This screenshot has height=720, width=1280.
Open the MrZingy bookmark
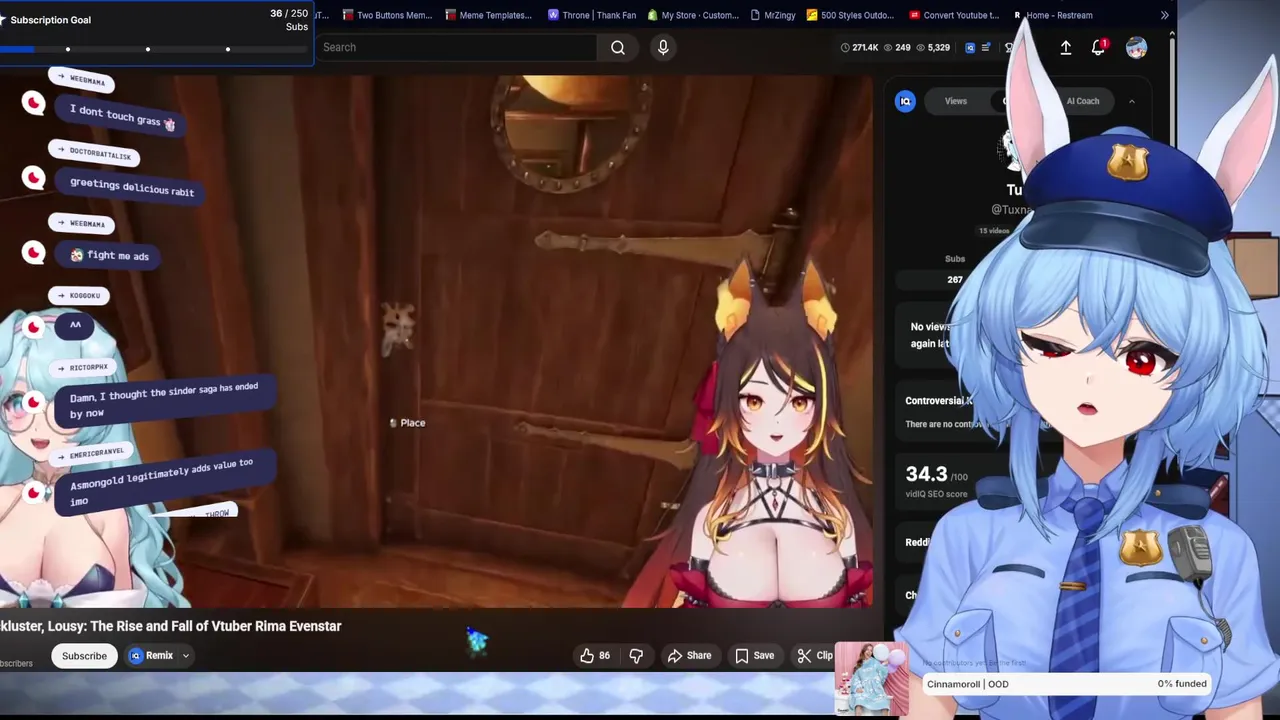coord(772,15)
